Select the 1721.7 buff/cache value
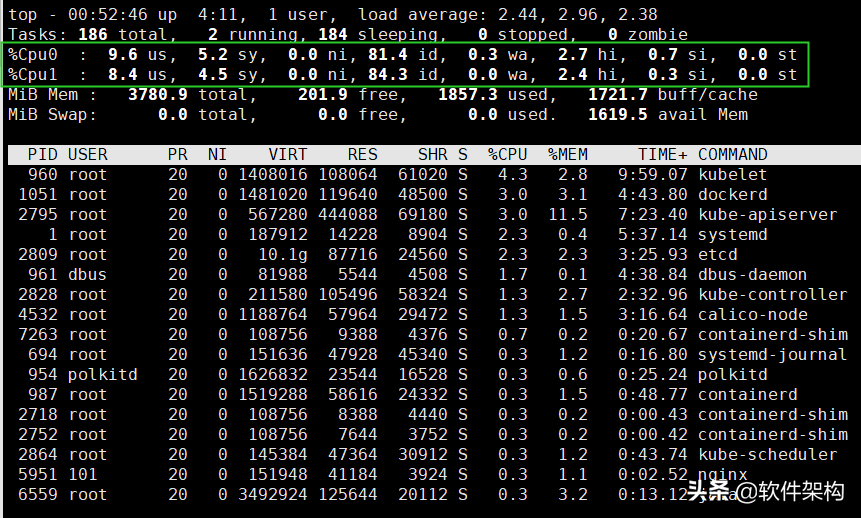This screenshot has height=518, width=861. 618,94
